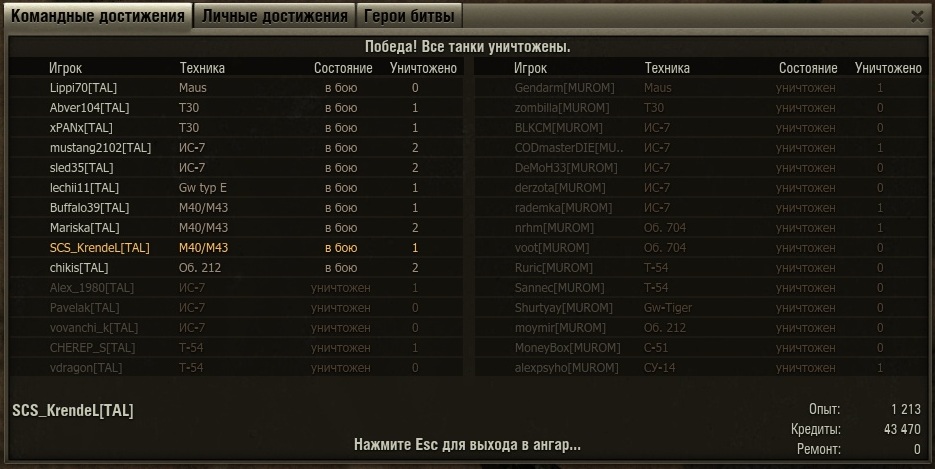Screen dimensions: 935x469
Task: Select enemy player alexpsyho[MUROM] row
Action: click(701, 368)
